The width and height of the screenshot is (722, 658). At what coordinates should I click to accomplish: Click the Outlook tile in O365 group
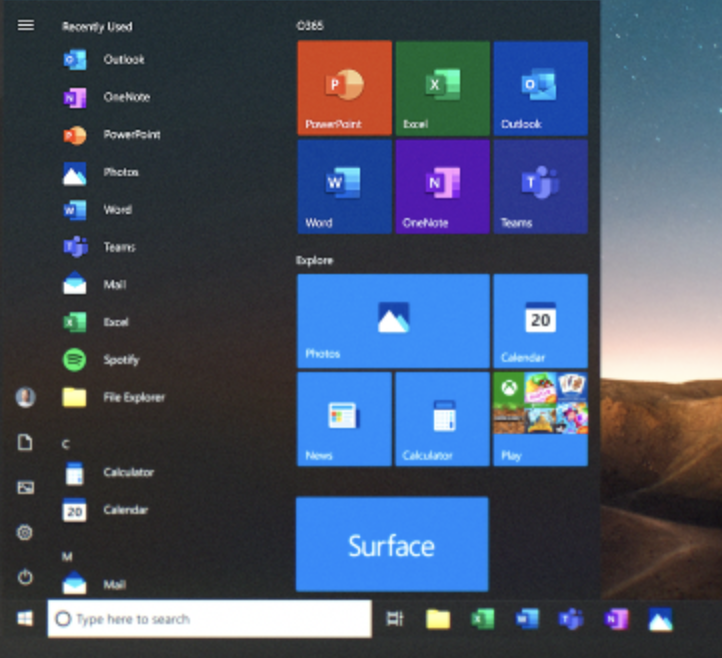[x=541, y=87]
